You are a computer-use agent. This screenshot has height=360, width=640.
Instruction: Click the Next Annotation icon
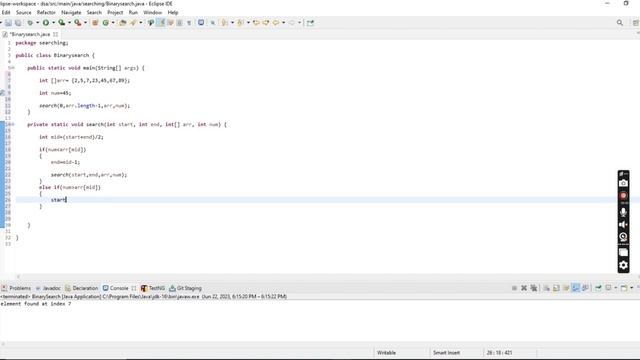click(x=224, y=23)
